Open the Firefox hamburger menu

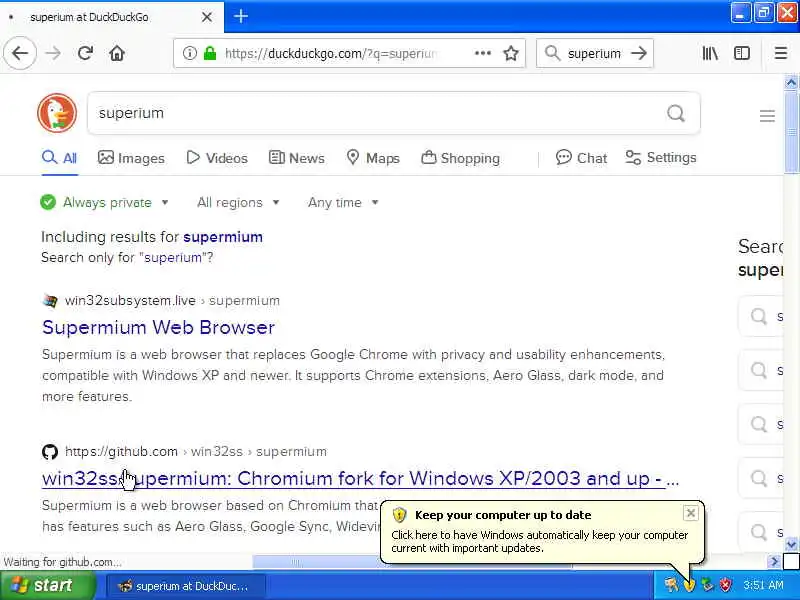[x=781, y=53]
